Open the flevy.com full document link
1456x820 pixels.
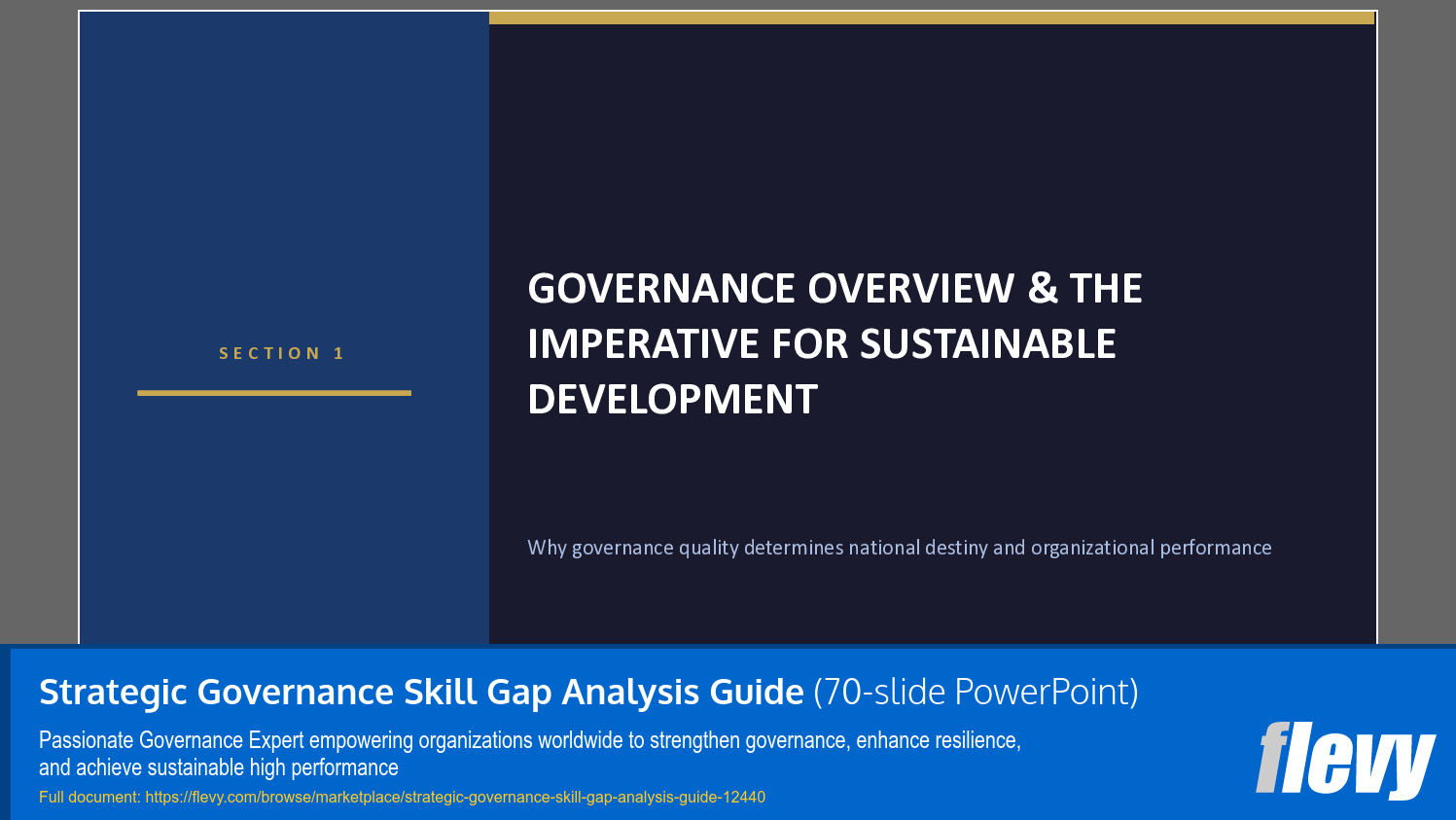click(455, 797)
